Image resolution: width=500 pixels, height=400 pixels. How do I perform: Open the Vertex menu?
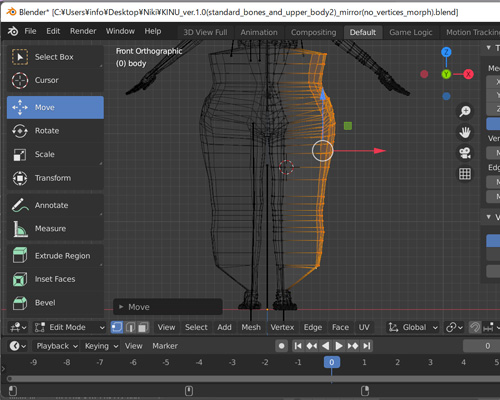[282, 327]
